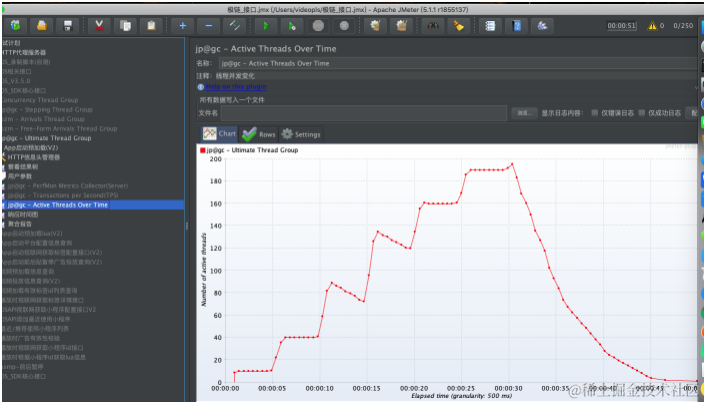Select PerfMon Metrics Collector(Server) tree node

[67, 186]
